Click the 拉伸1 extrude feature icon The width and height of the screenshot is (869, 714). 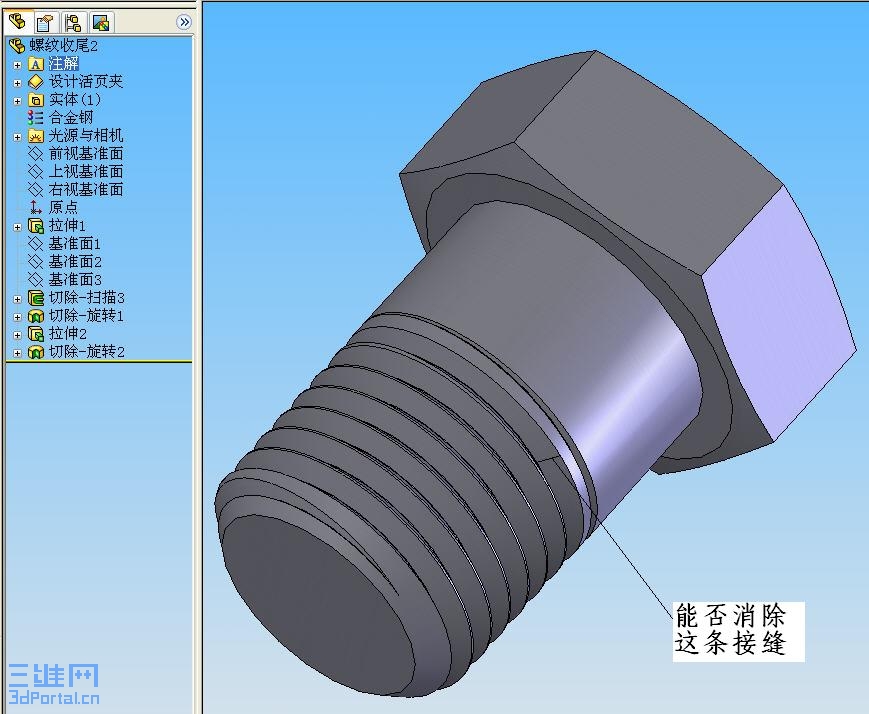(35, 226)
